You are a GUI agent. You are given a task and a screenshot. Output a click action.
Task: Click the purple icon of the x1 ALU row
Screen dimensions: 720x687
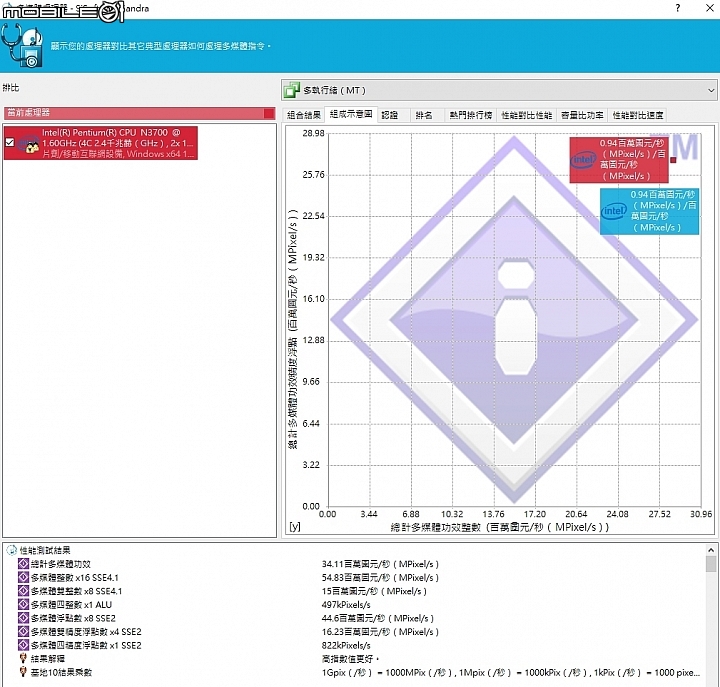pos(23,604)
